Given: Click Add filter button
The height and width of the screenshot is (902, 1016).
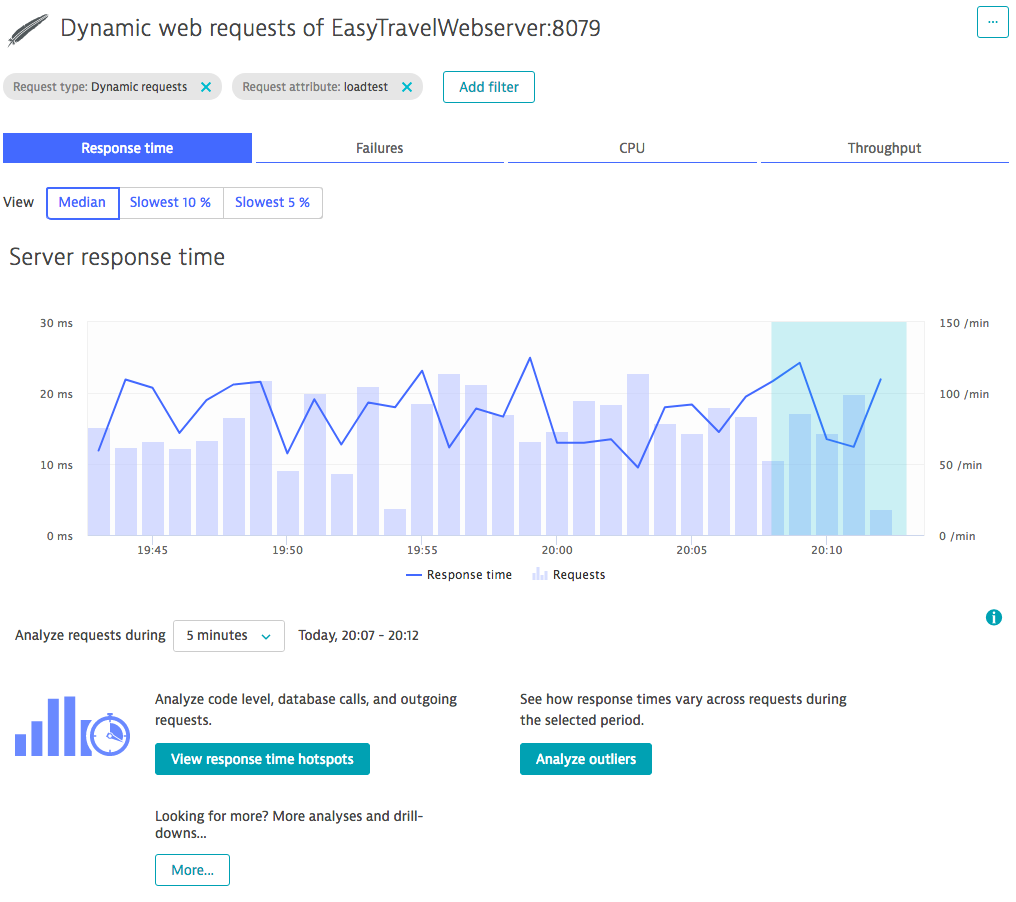Looking at the screenshot, I should pyautogui.click(x=488, y=87).
